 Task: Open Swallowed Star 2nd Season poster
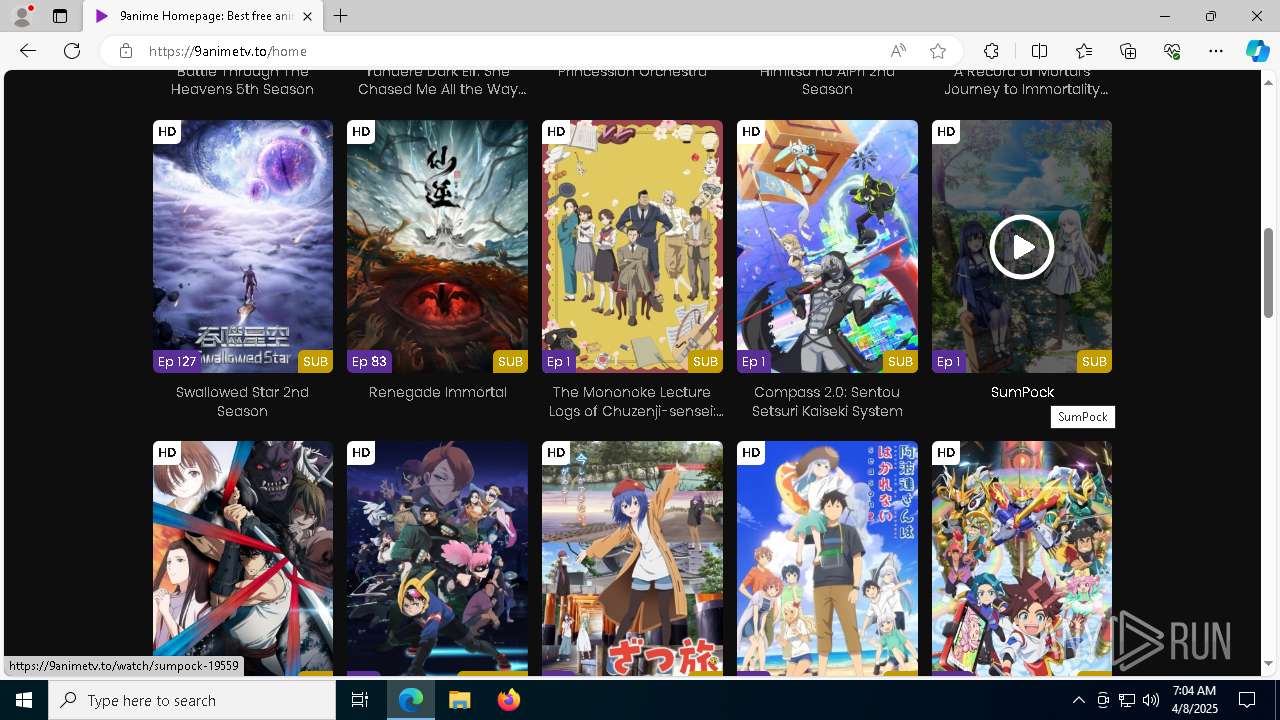243,246
